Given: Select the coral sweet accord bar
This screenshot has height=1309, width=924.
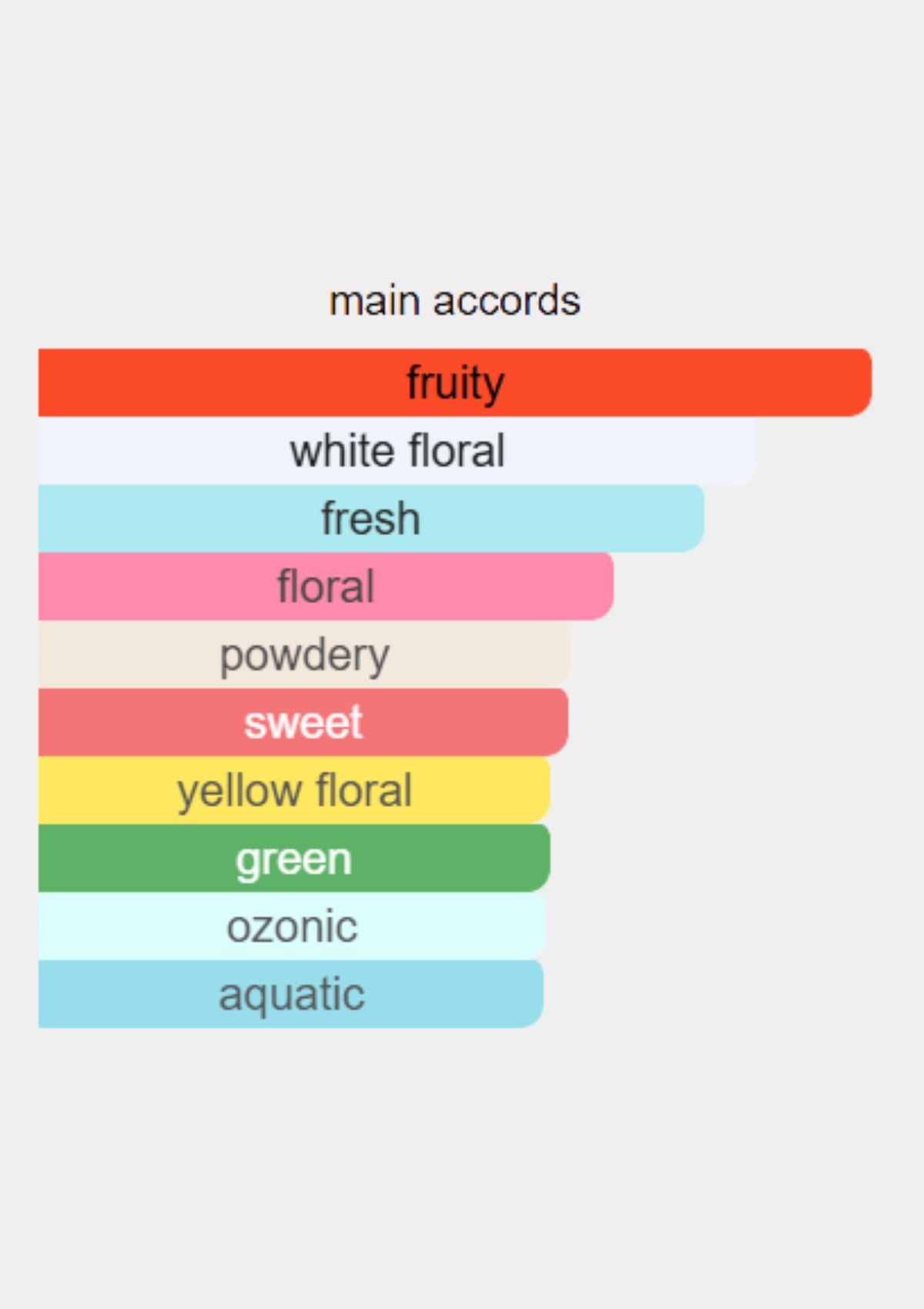Looking at the screenshot, I should pyautogui.click(x=303, y=722).
